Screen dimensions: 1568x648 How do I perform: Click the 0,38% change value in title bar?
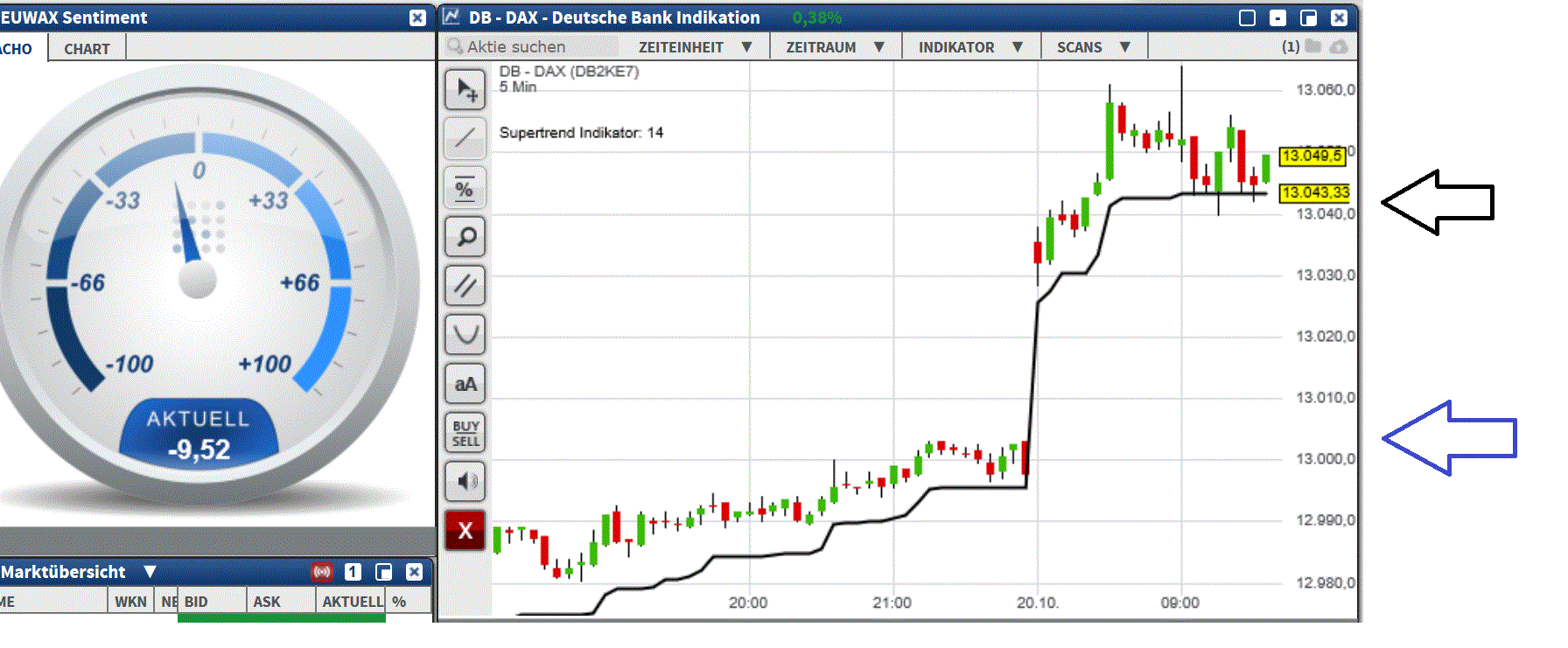[816, 17]
